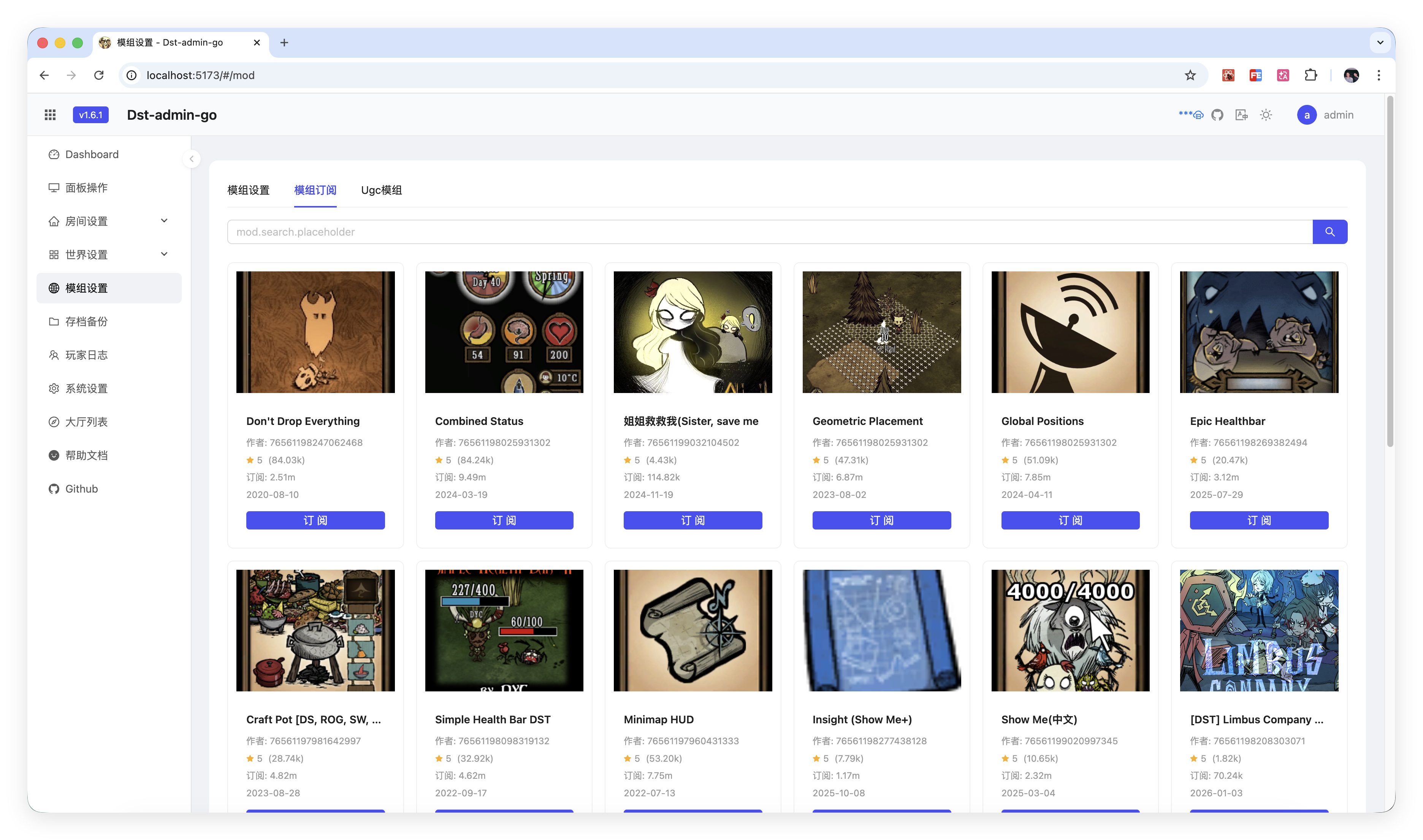
Task: Open a new browser tab
Action: click(284, 43)
